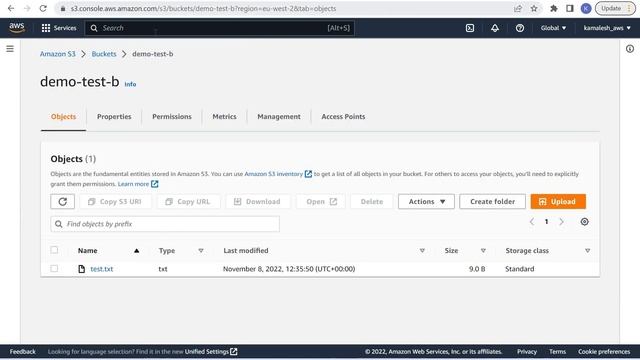Open the AWS logo home link
The image size is (640, 360).
(17, 28)
